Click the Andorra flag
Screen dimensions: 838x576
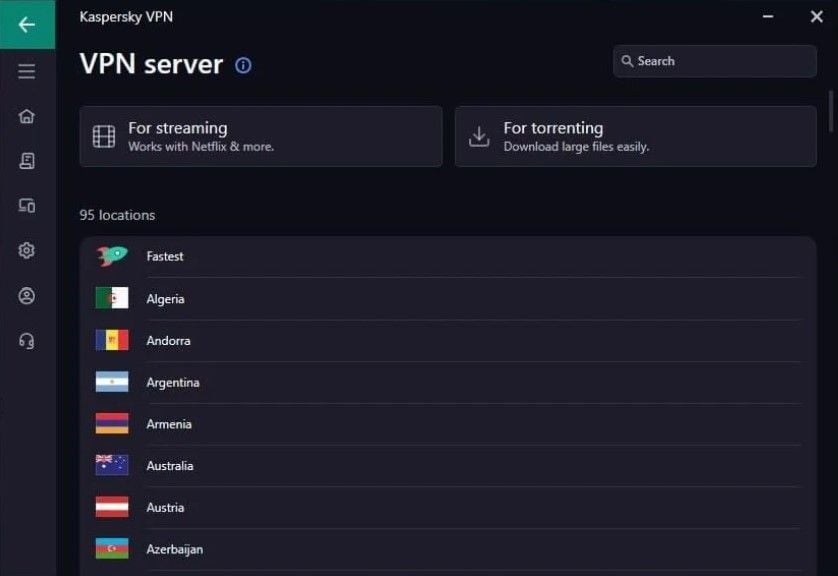point(112,340)
